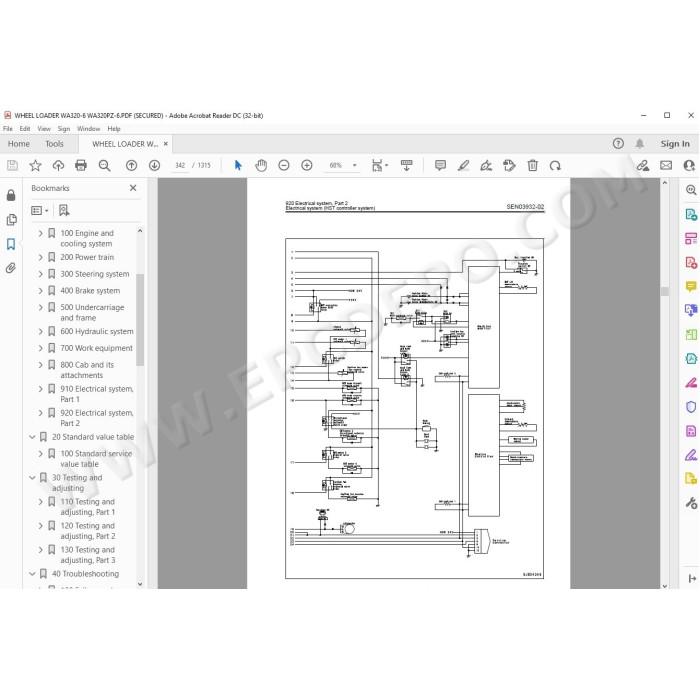Click the Sign In button
700x700 pixels.
tap(675, 144)
